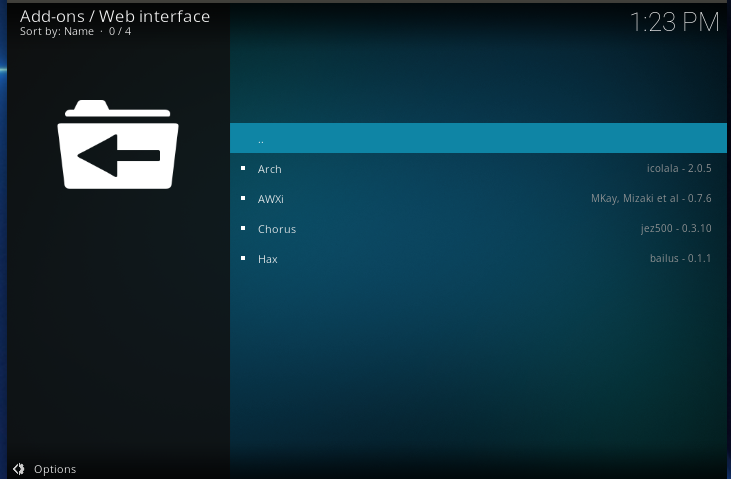The height and width of the screenshot is (479, 731).
Task: Open the AWXi add-on entry
Action: (478, 198)
